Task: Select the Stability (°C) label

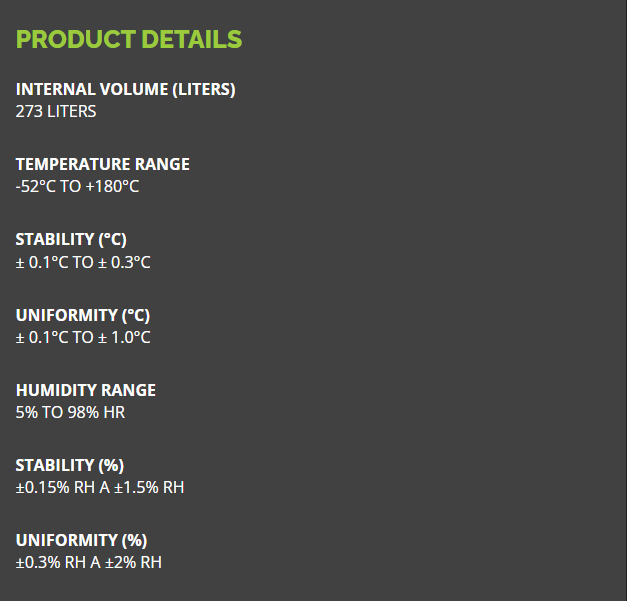Action: 71,239
